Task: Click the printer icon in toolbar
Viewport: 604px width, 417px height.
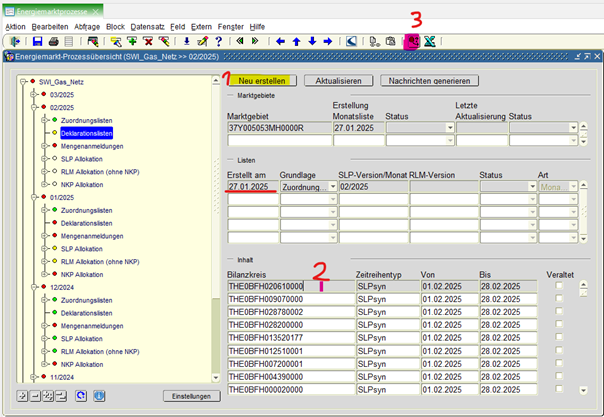Action: coord(52,42)
